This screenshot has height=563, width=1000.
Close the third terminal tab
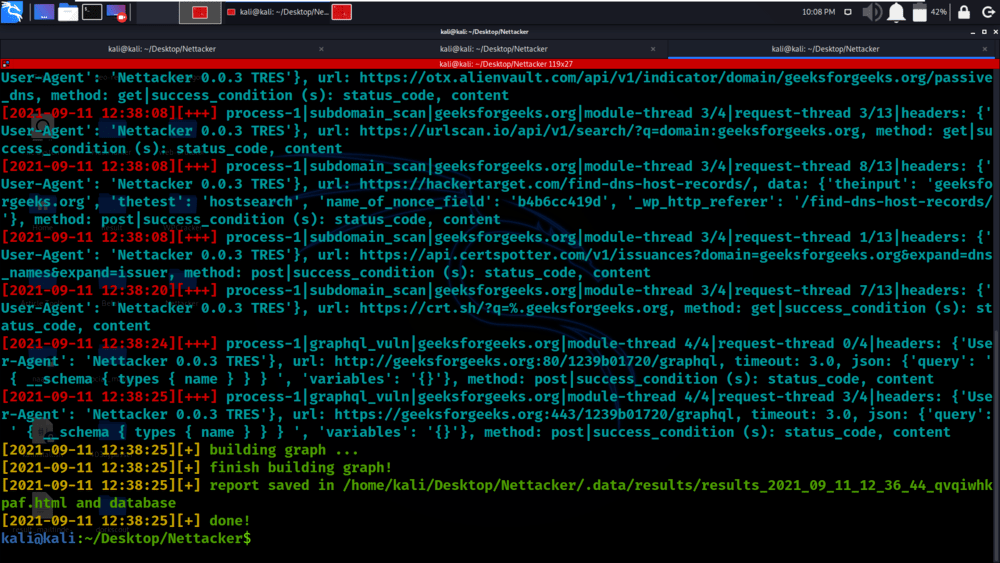click(985, 49)
